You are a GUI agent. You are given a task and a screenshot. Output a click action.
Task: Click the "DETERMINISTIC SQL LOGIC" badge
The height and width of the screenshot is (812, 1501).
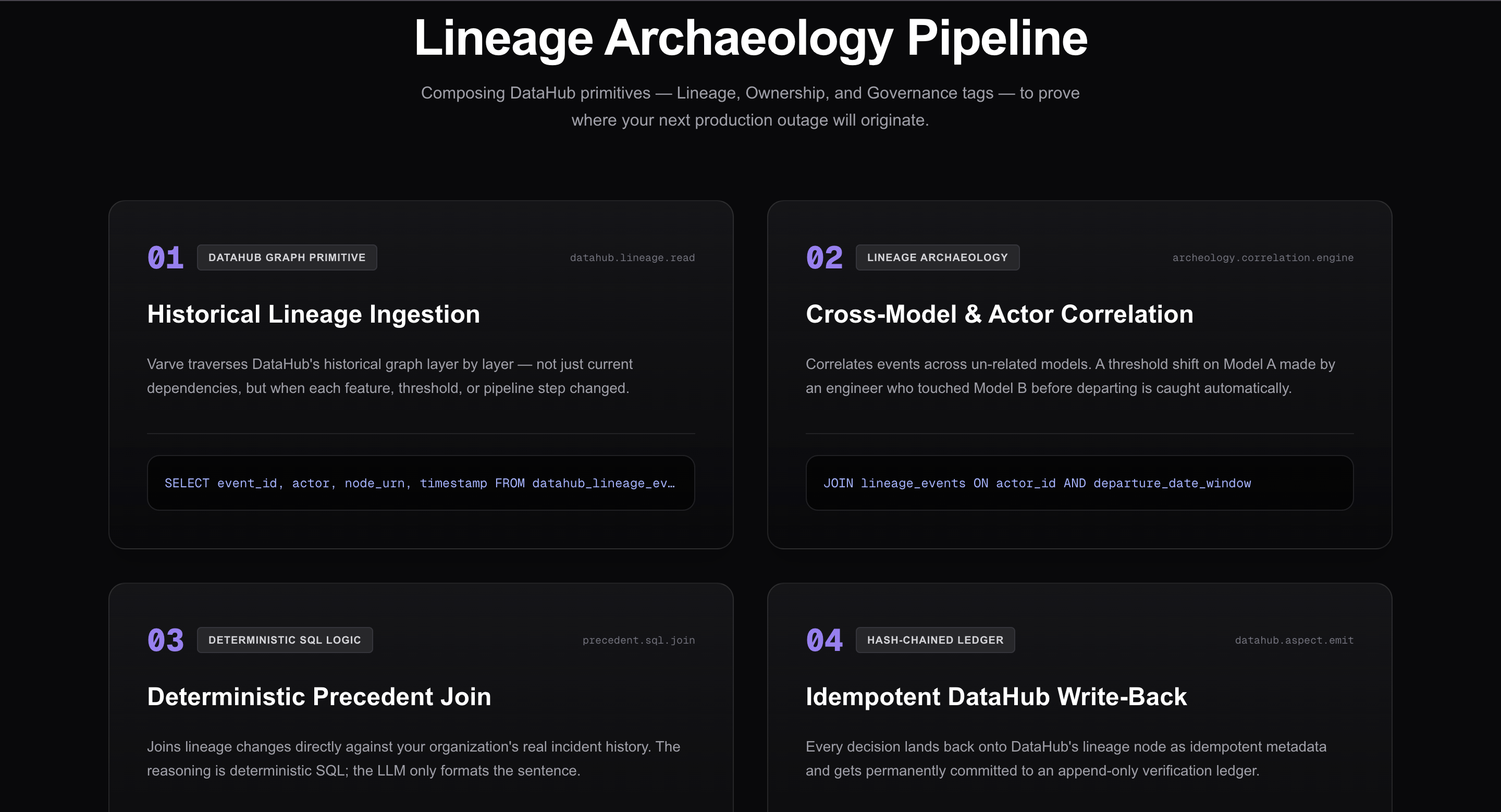(285, 640)
